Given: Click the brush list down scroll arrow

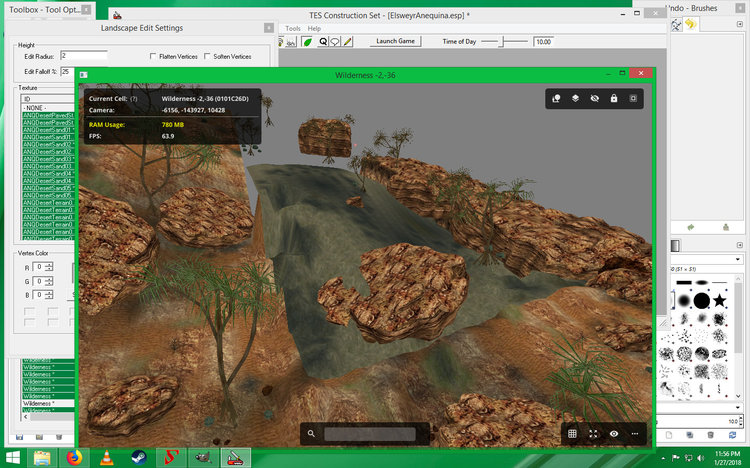Looking at the screenshot, I should 738,396.
